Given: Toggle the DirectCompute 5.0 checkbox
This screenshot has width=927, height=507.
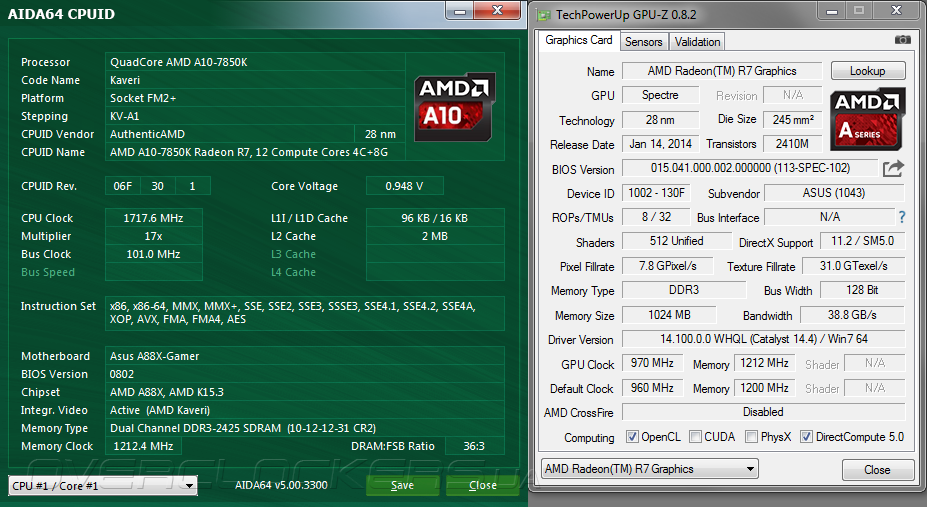Looking at the screenshot, I should [806, 437].
